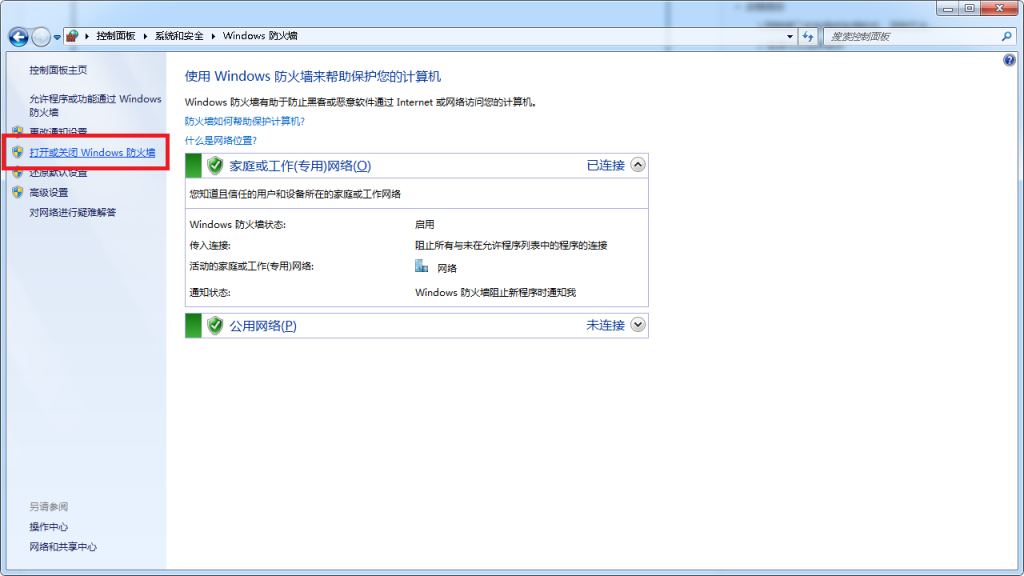
Task: Open help via blue question mark icon
Action: tap(1009, 61)
